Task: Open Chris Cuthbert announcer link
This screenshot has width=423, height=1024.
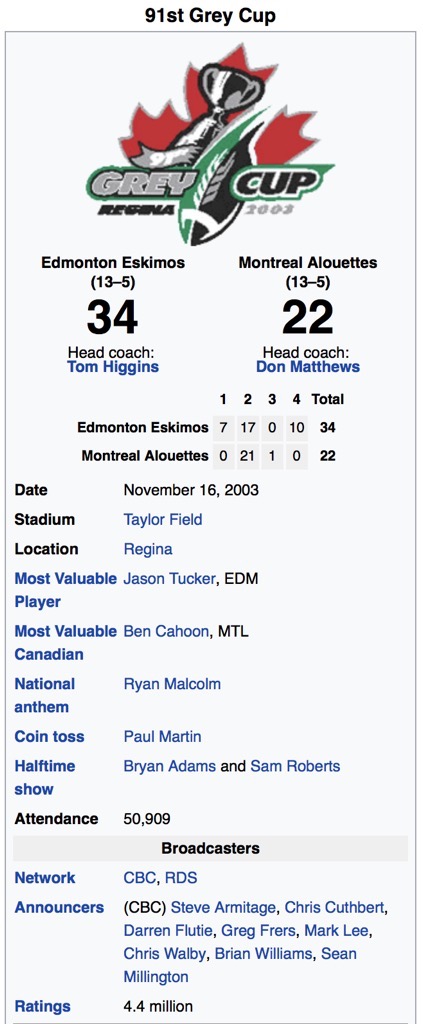Action: (335, 908)
